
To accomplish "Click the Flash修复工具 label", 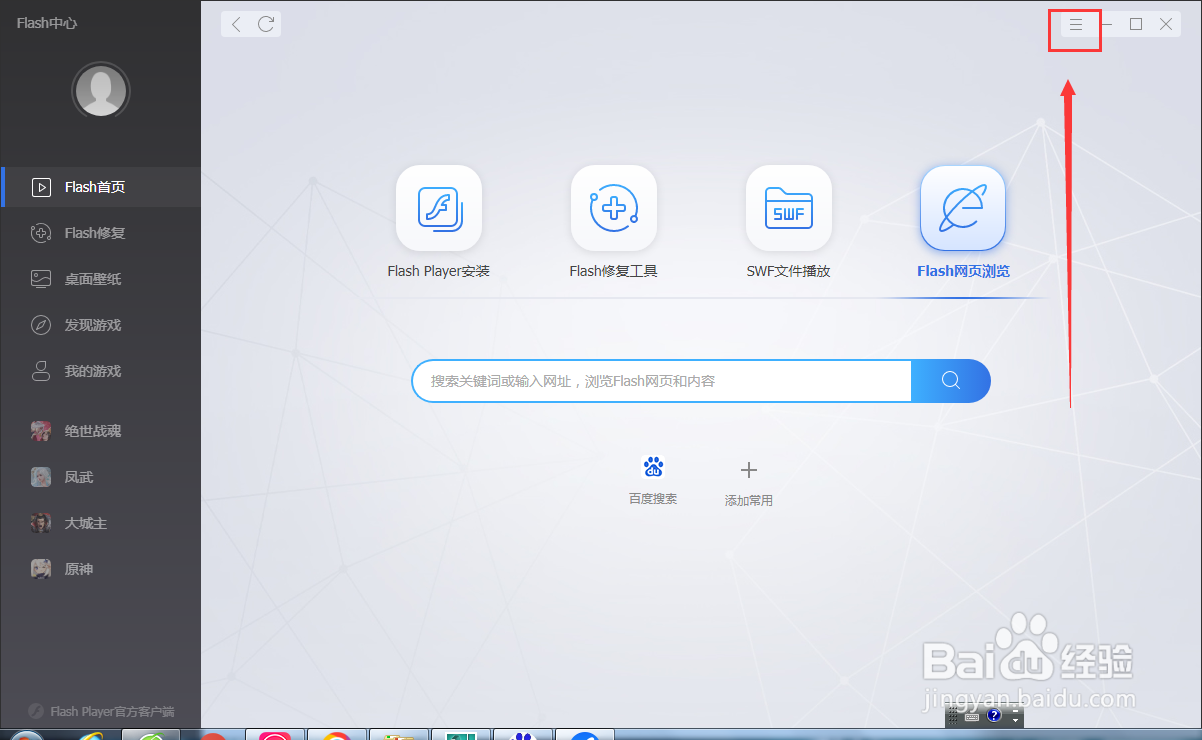I will click(614, 271).
